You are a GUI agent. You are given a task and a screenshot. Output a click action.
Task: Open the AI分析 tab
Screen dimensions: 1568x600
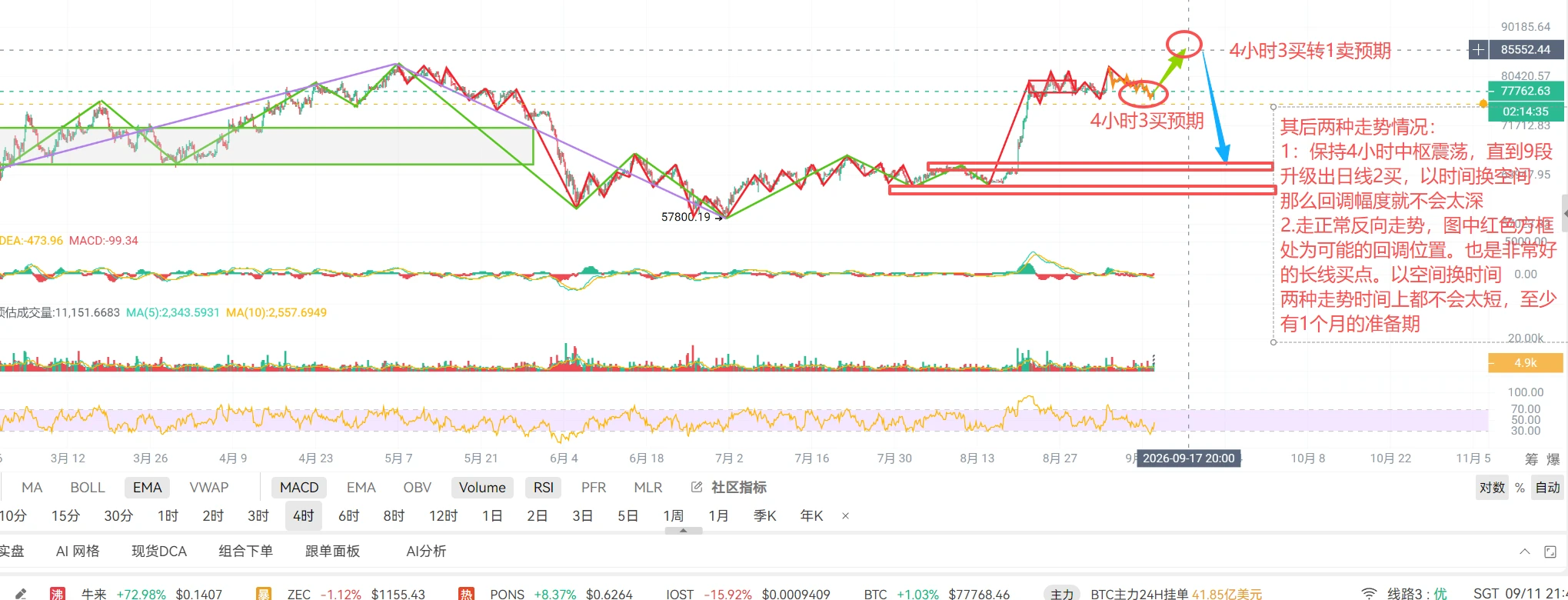426,552
